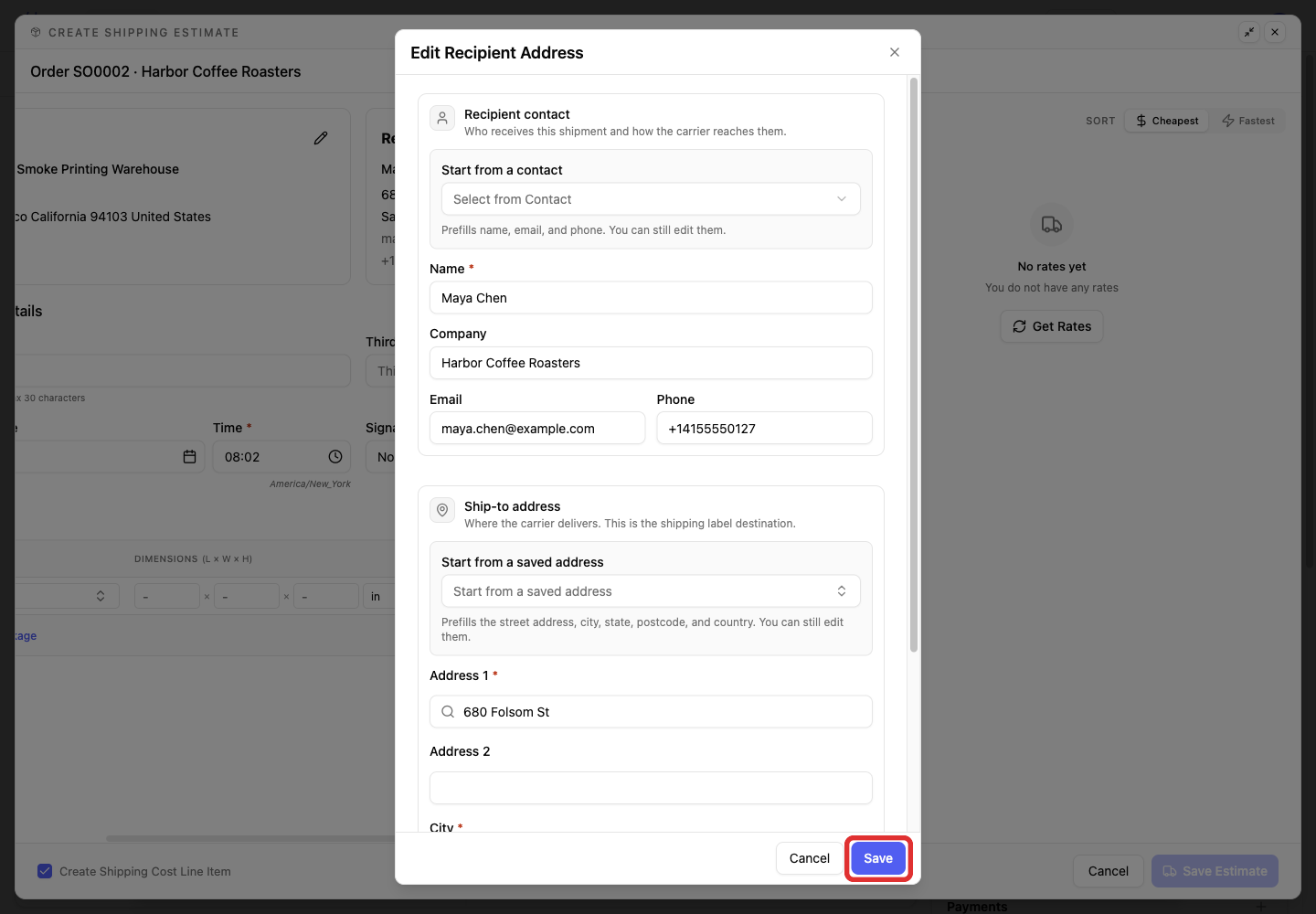Click into the Company field
Image resolution: width=1316 pixels, height=914 pixels.
[651, 363]
